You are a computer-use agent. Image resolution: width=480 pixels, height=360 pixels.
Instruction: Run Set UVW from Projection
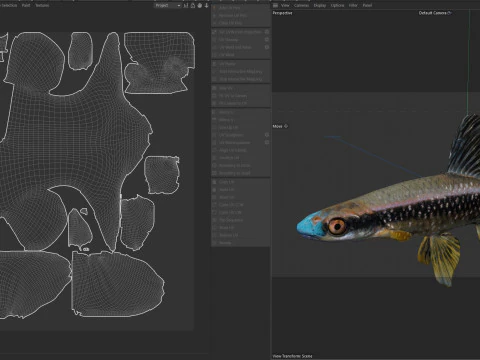point(240,32)
